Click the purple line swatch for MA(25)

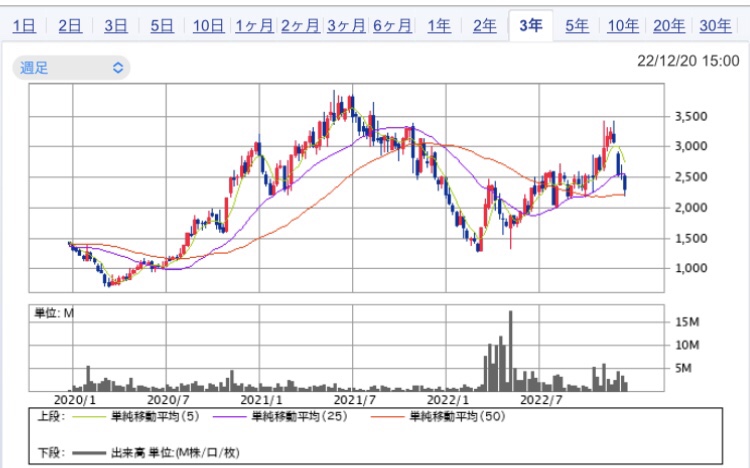click(x=230, y=417)
